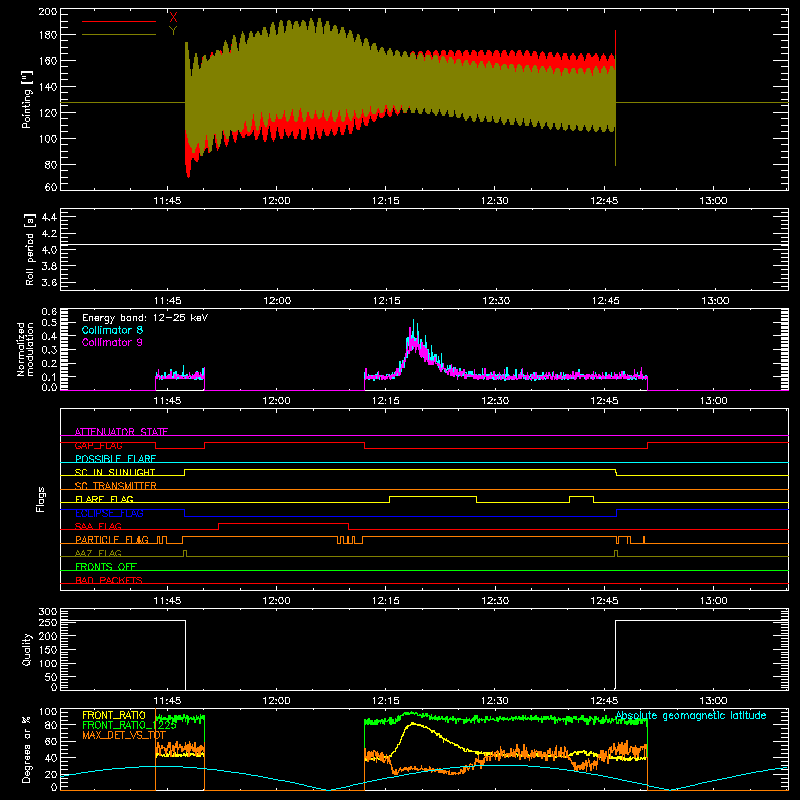Screen dimensions: 800x800
Task: Click the Quality axis title
Action: [27, 649]
